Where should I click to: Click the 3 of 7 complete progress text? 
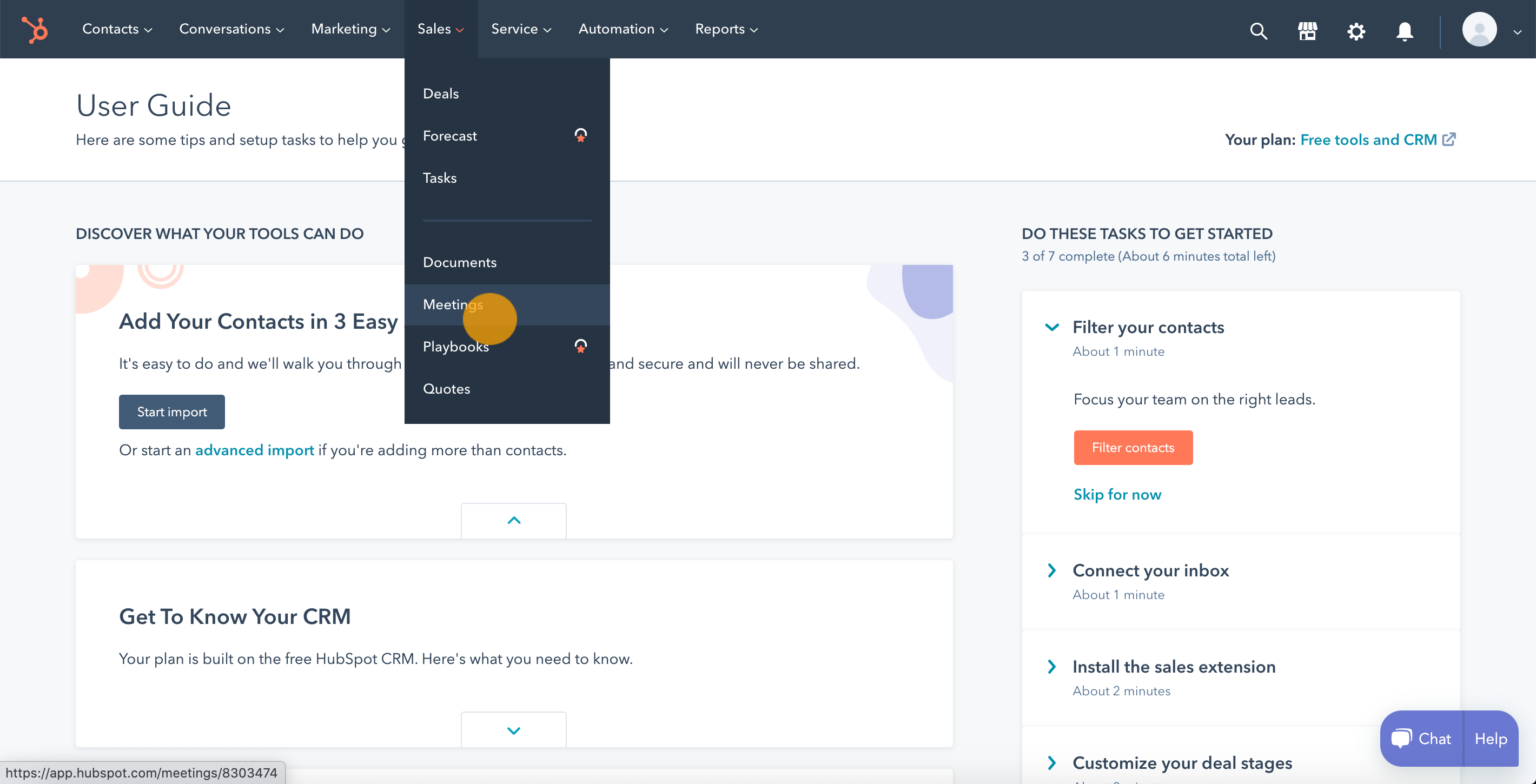coord(1148,256)
